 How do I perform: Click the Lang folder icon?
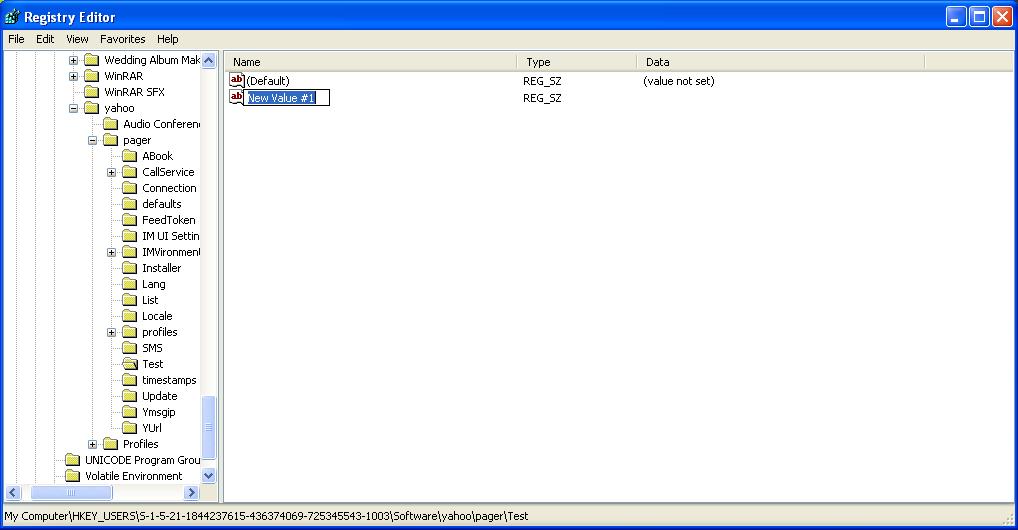tap(130, 284)
